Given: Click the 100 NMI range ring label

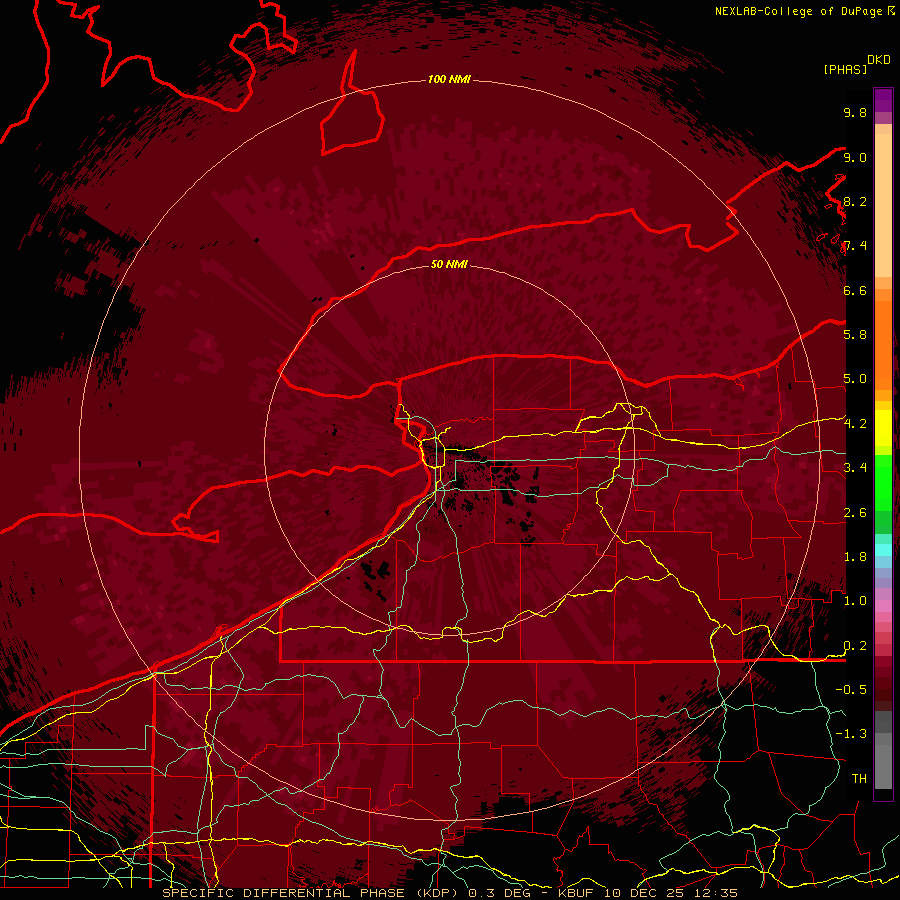Looking at the screenshot, I should [449, 79].
